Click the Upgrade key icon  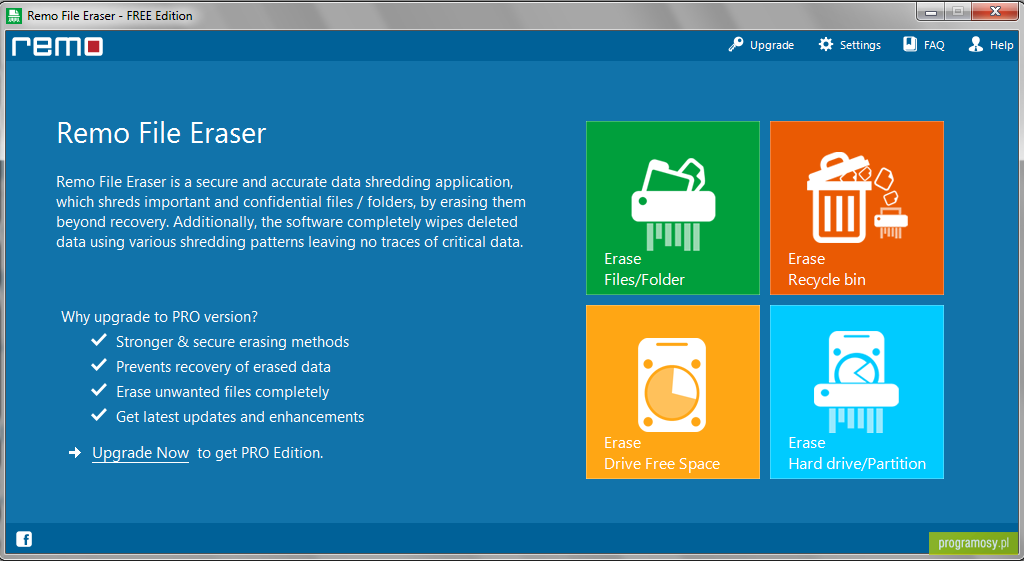(x=736, y=44)
